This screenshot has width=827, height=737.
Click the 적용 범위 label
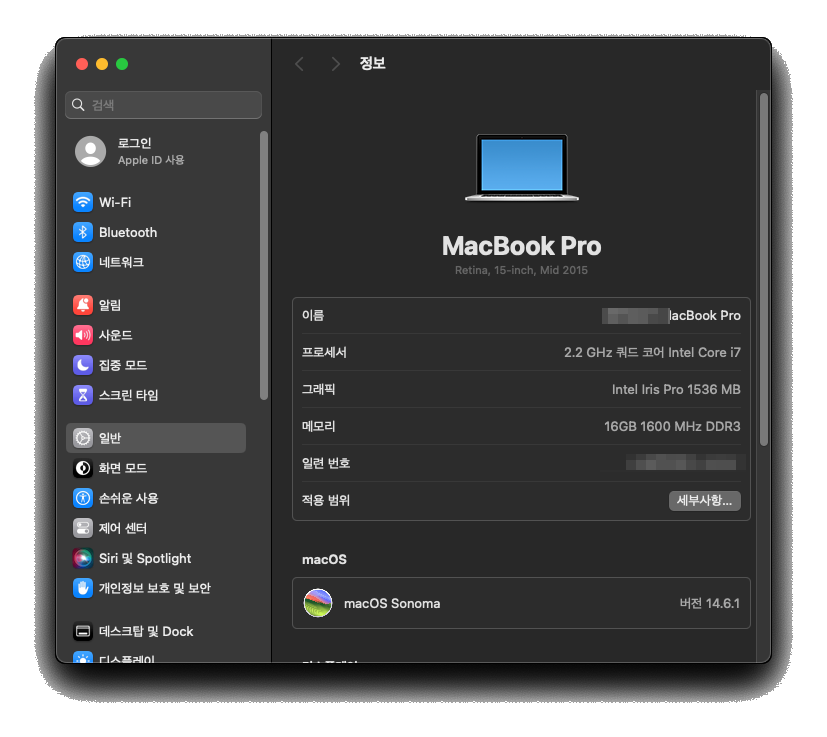tap(326, 500)
